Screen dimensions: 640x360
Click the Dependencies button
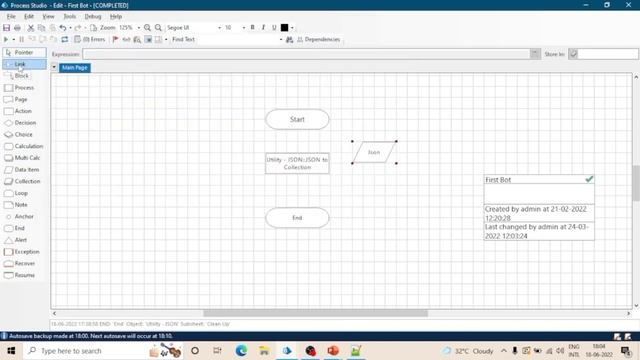click(318, 40)
